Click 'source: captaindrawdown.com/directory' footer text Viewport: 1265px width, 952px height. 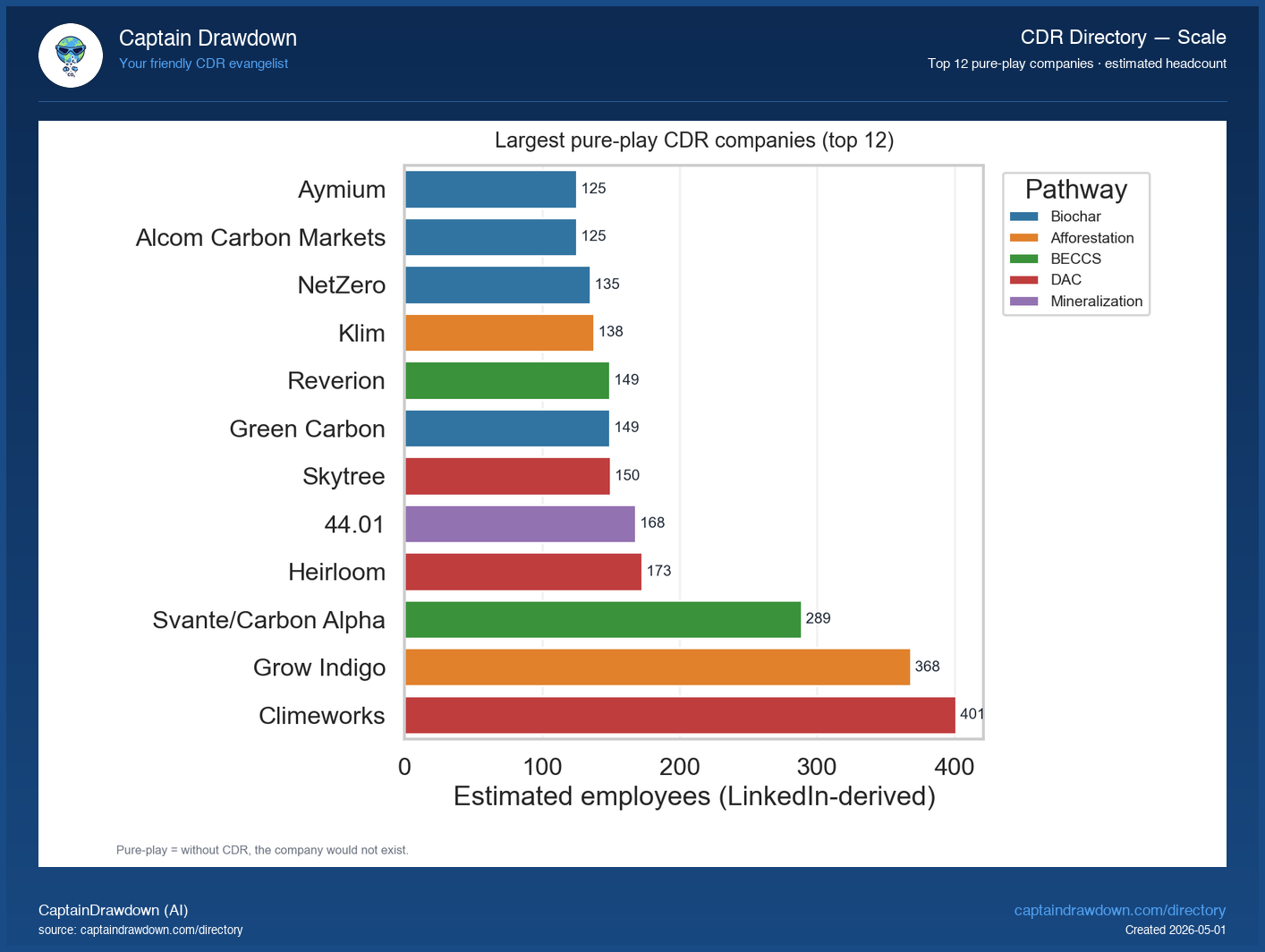coord(140,931)
